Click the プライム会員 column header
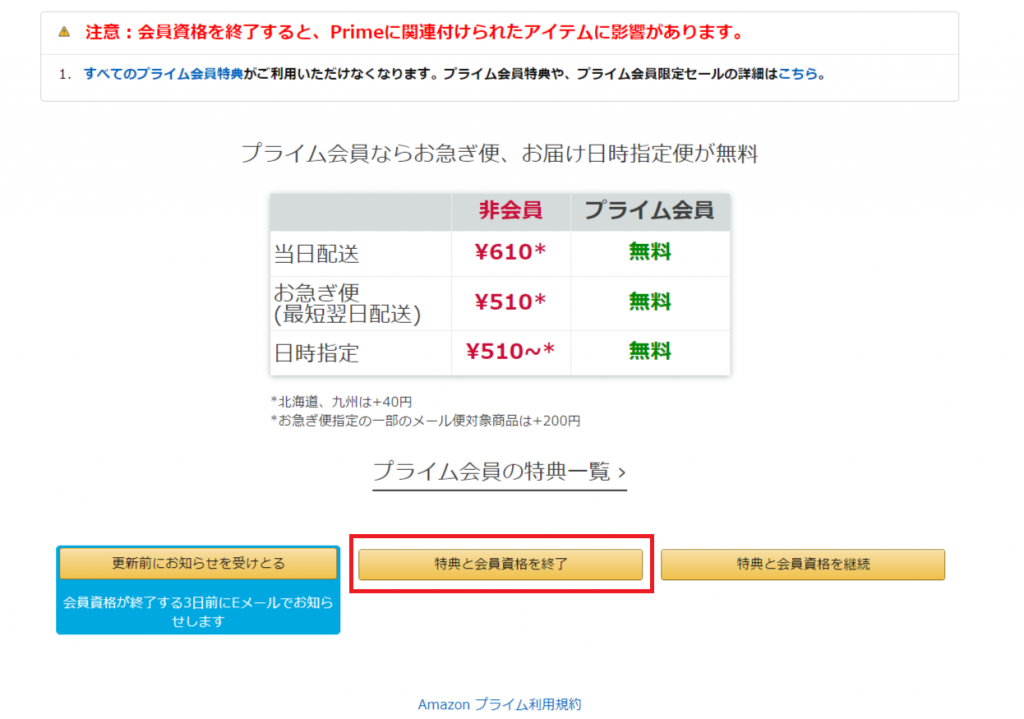 click(650, 211)
